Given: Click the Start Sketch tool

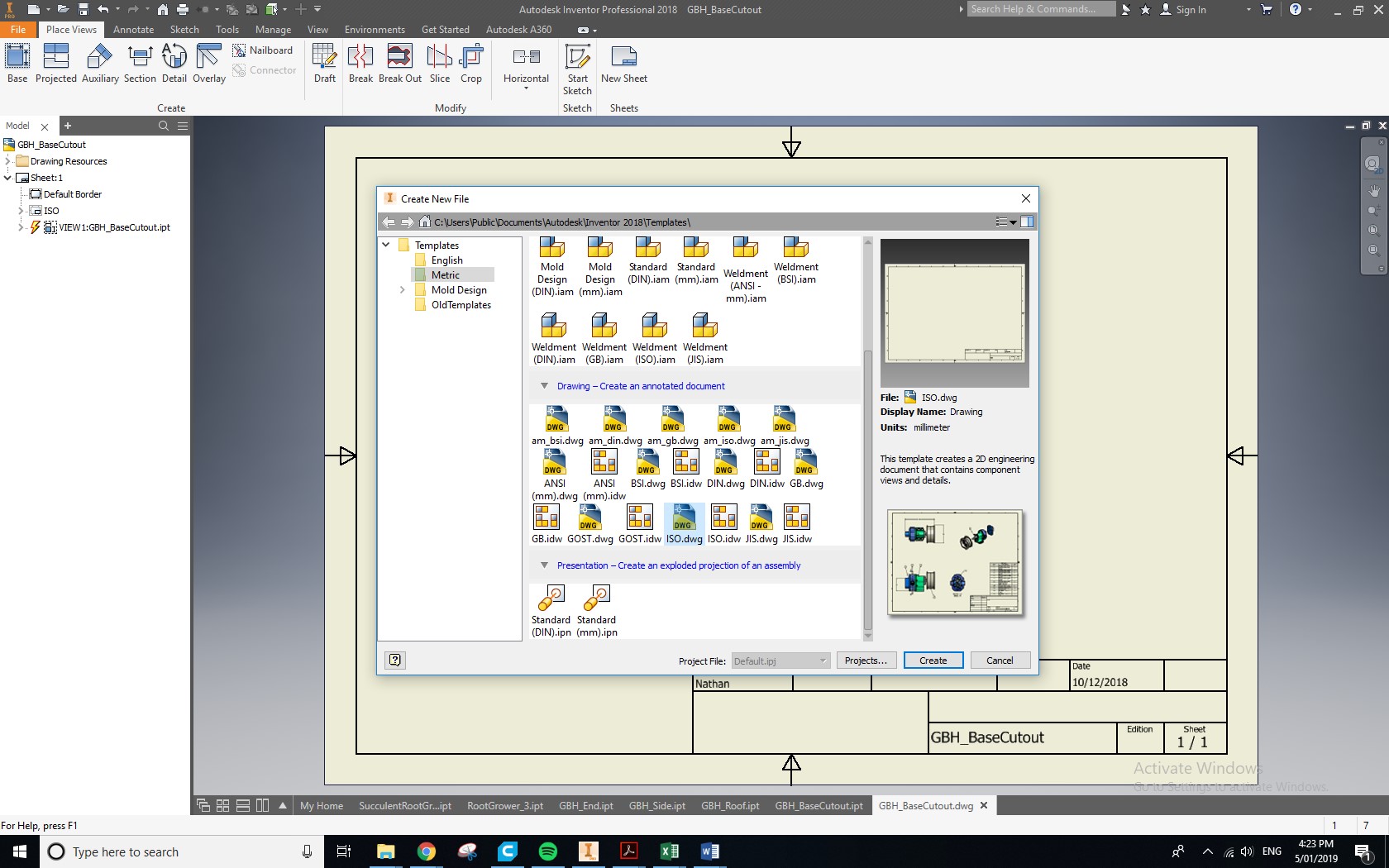Looking at the screenshot, I should pyautogui.click(x=577, y=69).
